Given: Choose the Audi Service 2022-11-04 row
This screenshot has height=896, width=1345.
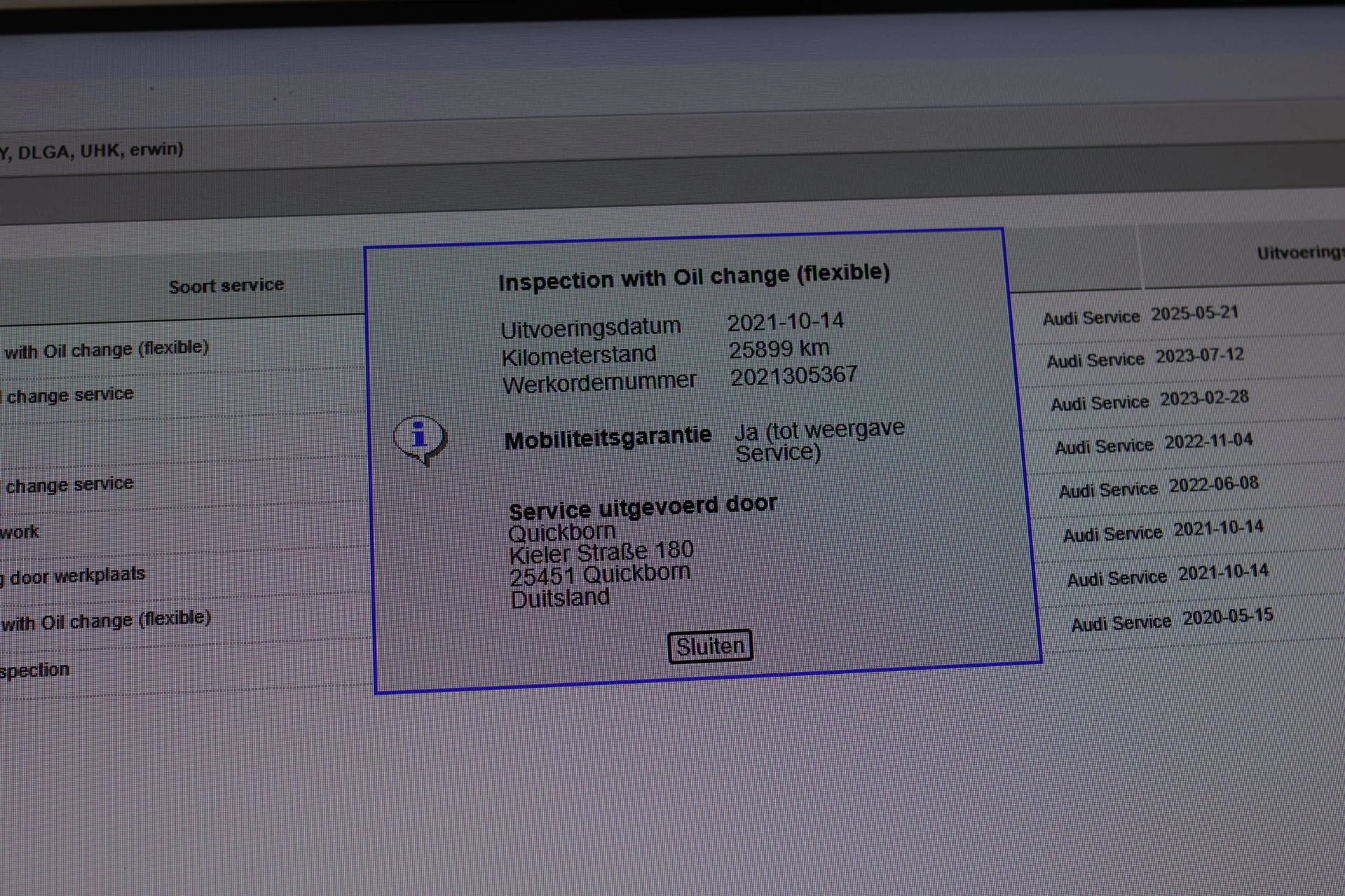Looking at the screenshot, I should click(x=1154, y=443).
